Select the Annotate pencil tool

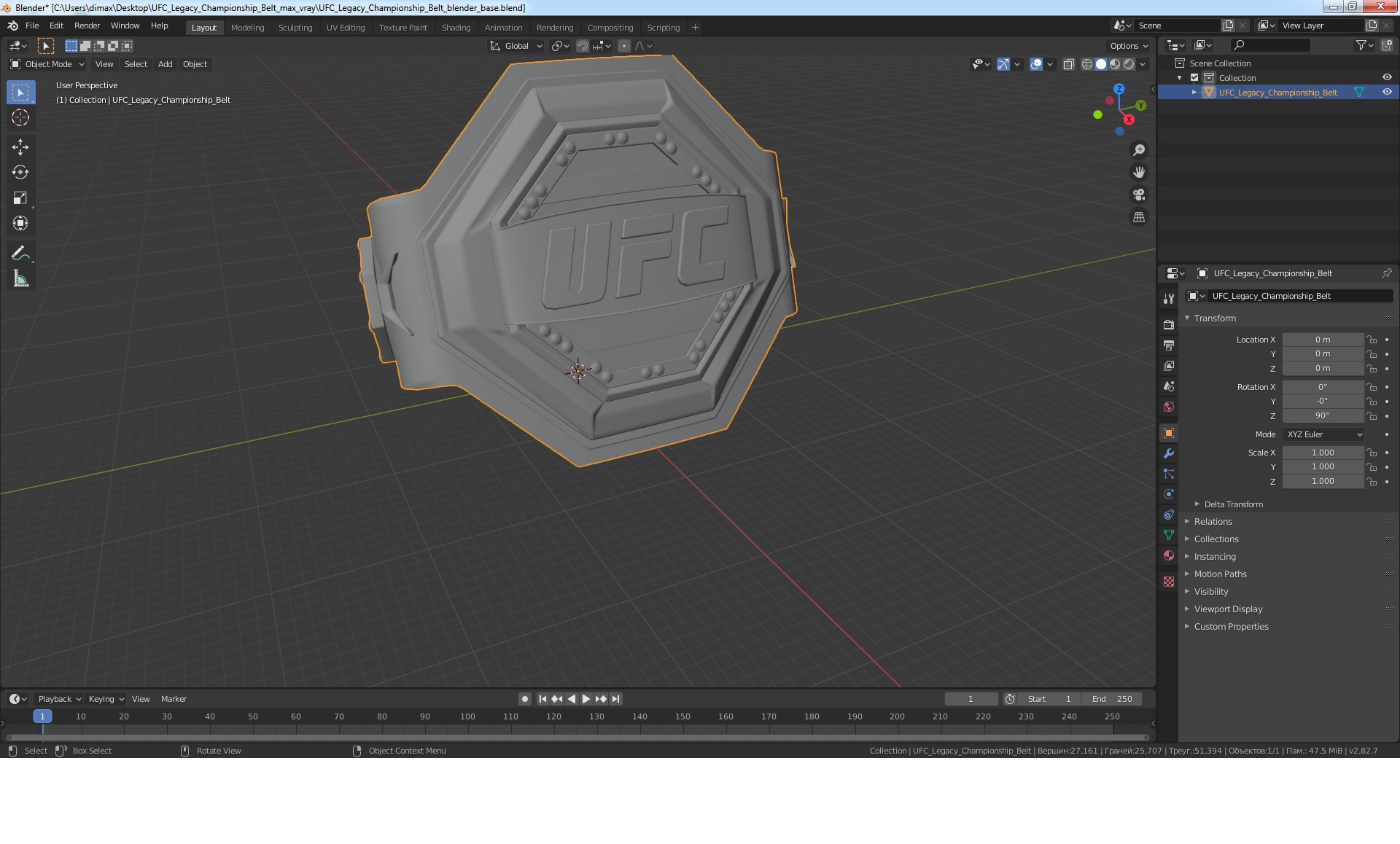(20, 254)
